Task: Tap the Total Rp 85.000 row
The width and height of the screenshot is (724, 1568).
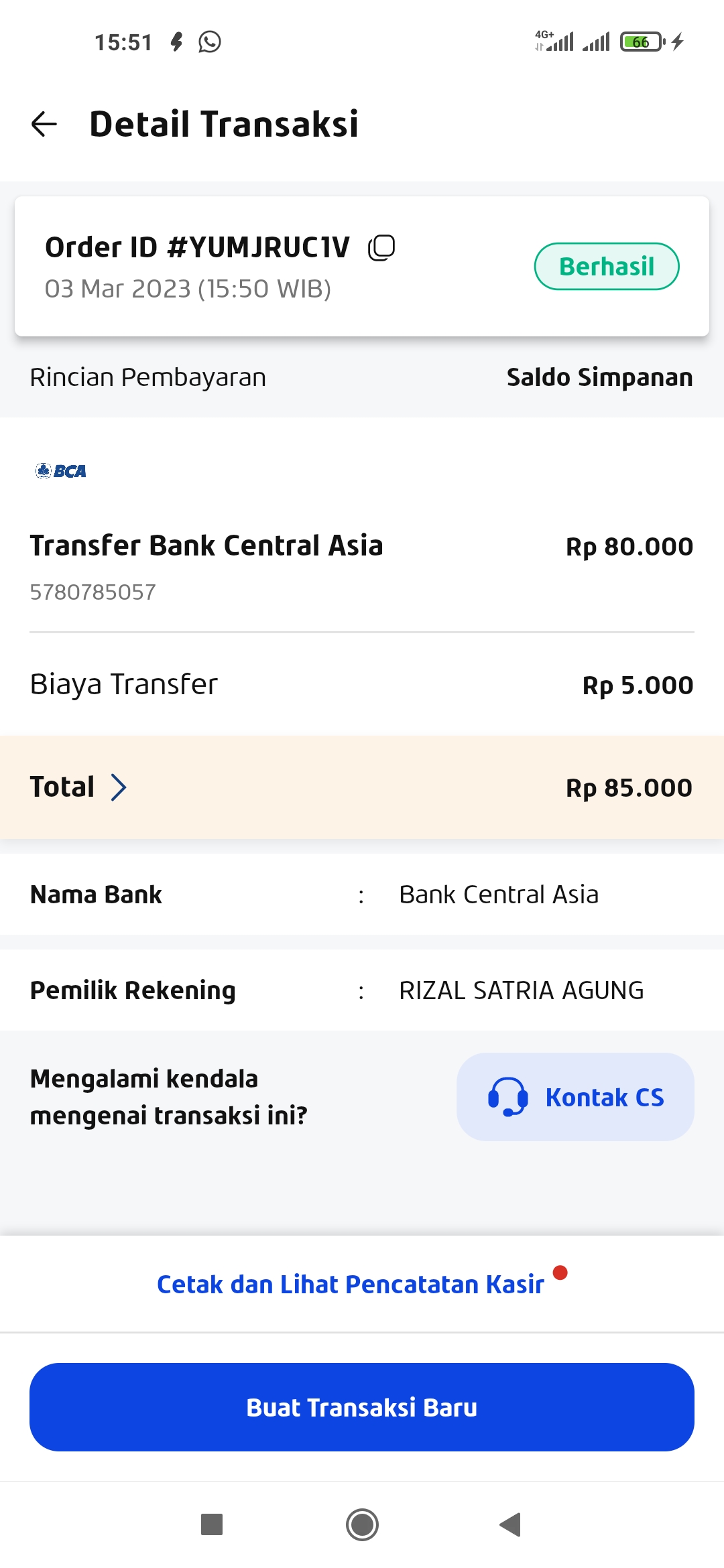Action: coord(362,787)
